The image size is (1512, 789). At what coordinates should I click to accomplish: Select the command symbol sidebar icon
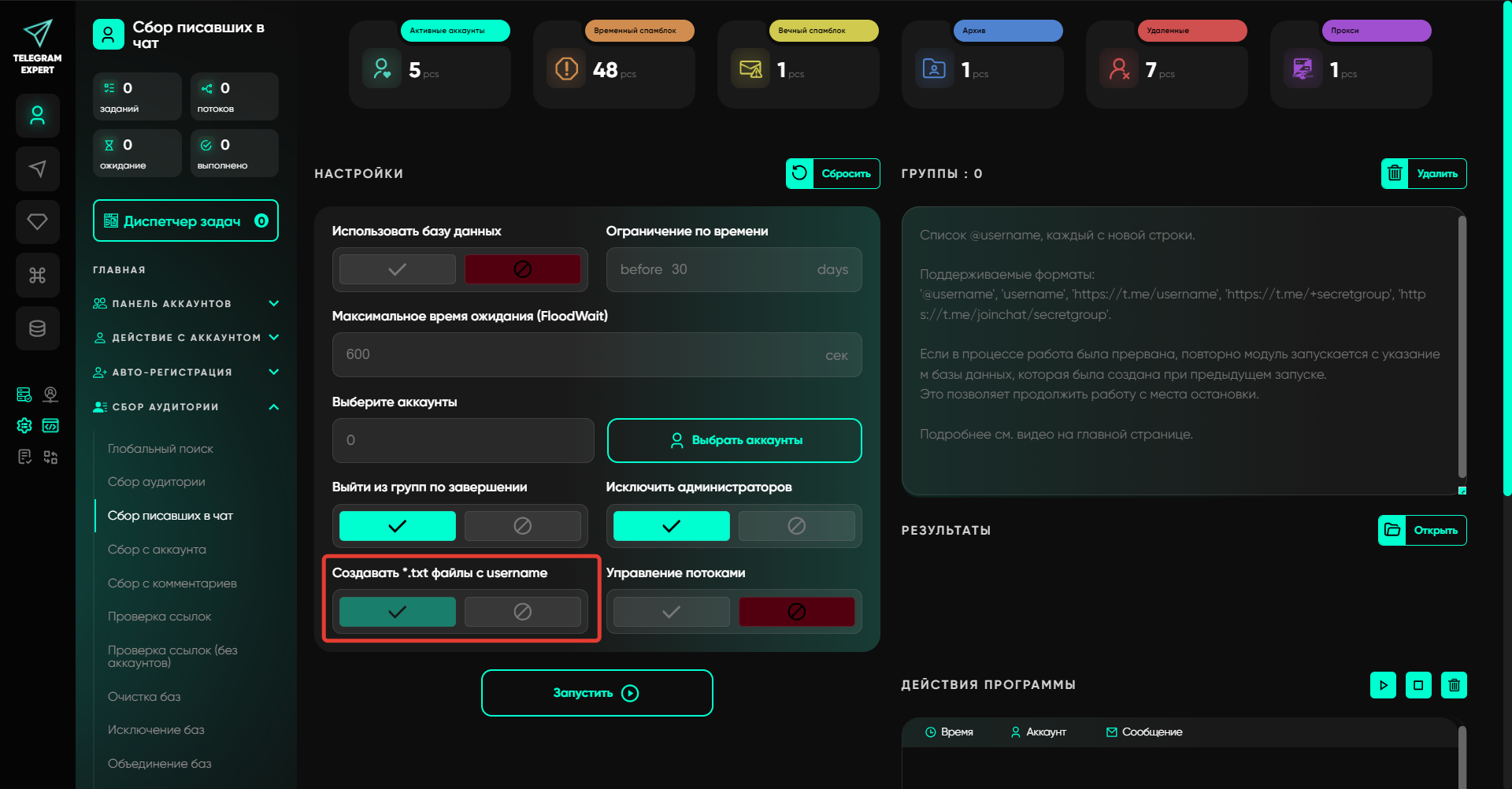tap(37, 275)
